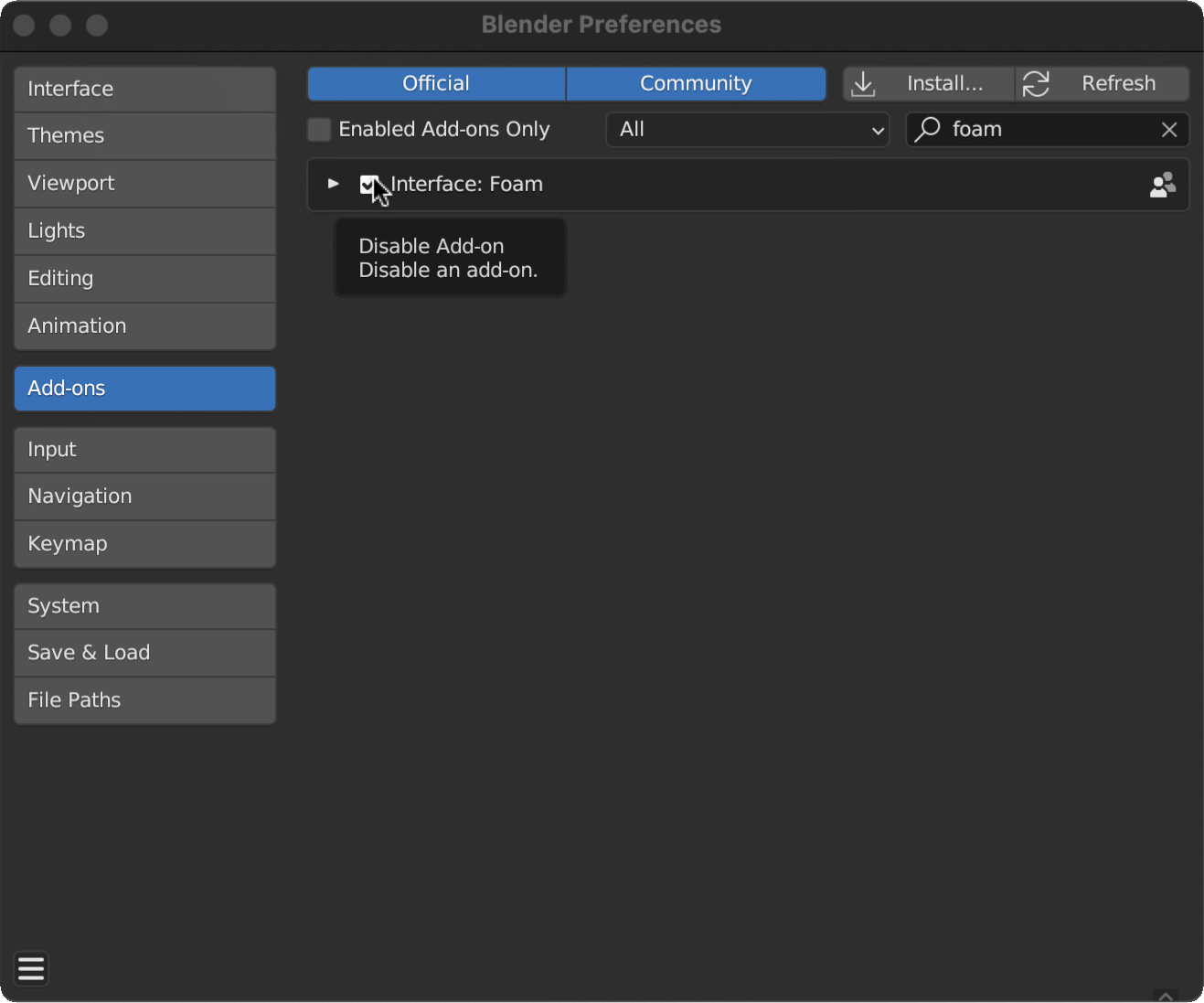Open Save & Load preferences
Image resolution: width=1204 pixels, height=1003 pixels.
(144, 653)
